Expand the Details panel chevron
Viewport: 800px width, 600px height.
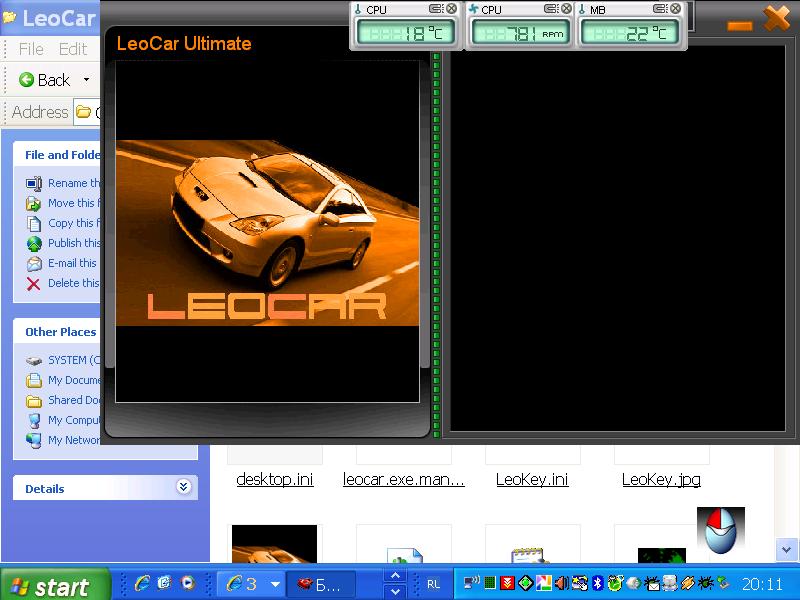[x=183, y=487]
